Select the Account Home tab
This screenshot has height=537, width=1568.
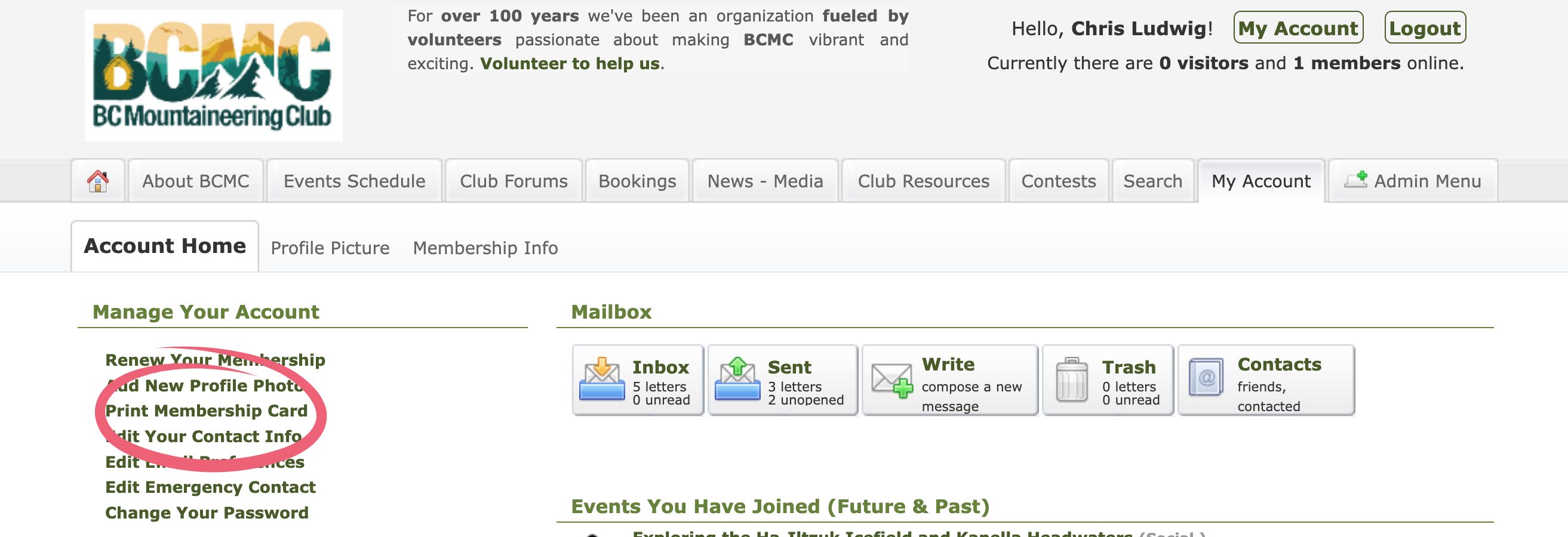(x=165, y=246)
